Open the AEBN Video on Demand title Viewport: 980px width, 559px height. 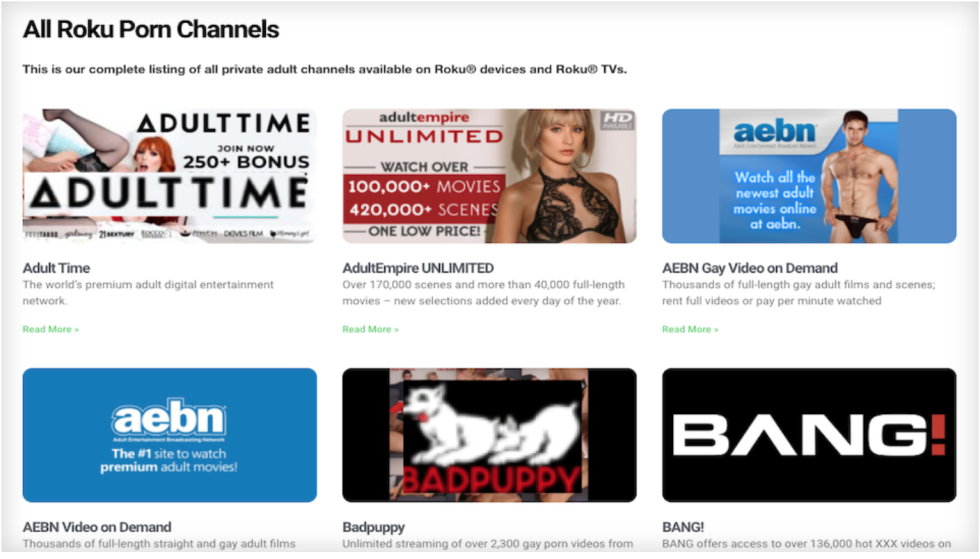[x=97, y=527]
